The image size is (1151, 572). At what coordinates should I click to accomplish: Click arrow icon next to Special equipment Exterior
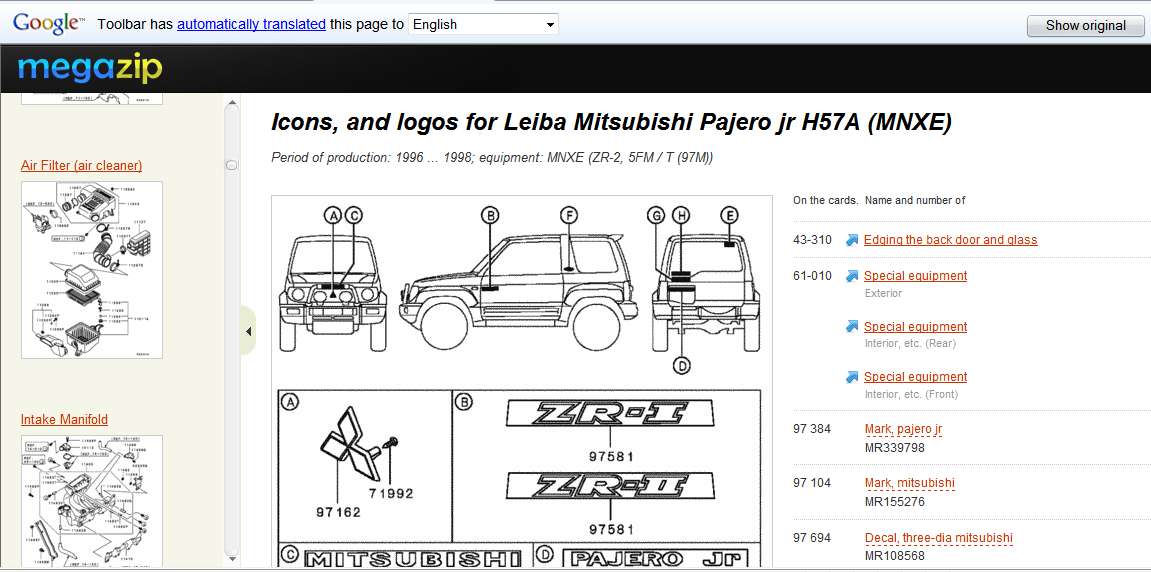point(852,276)
